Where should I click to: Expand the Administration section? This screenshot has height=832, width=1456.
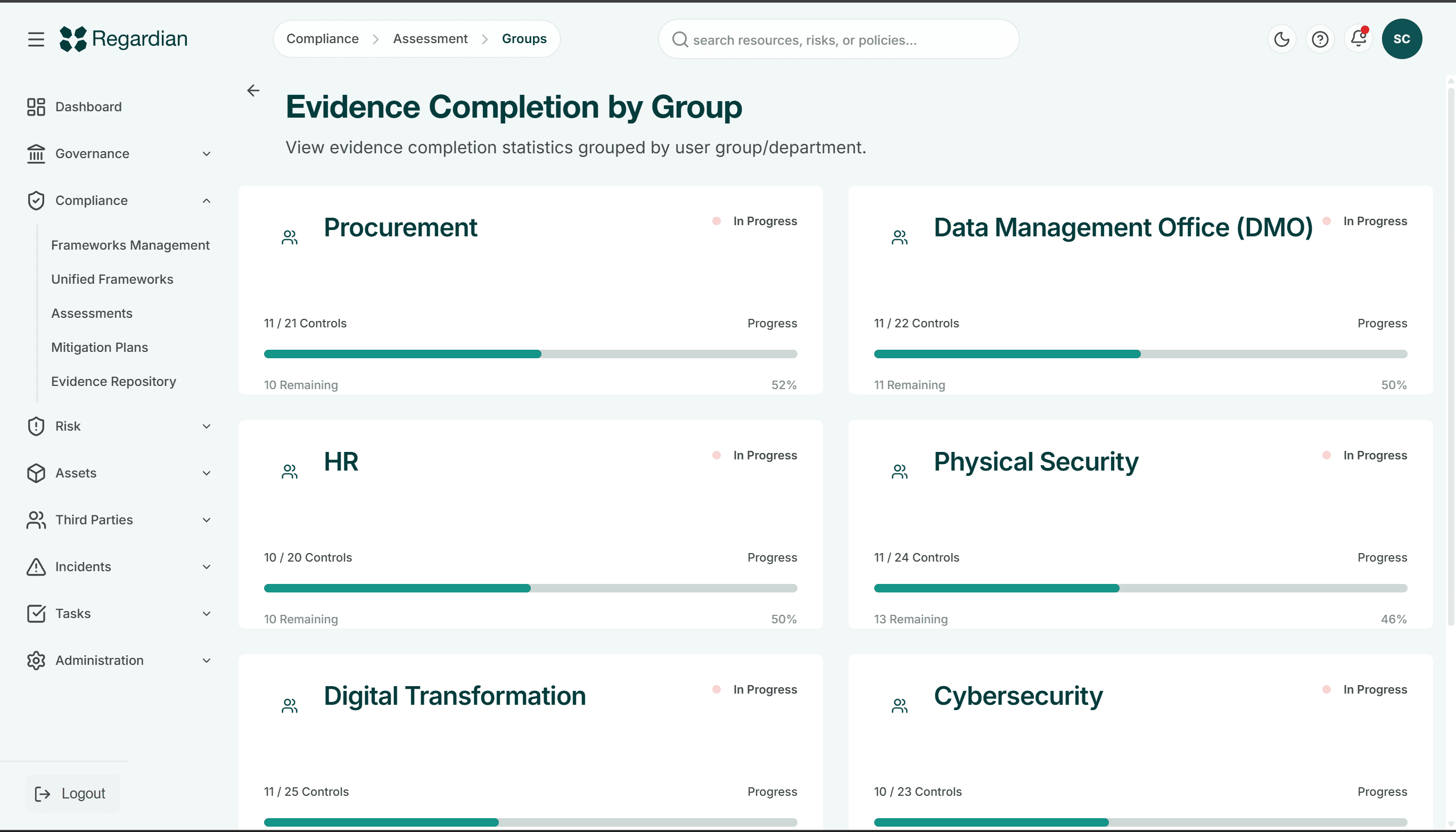[206, 661]
